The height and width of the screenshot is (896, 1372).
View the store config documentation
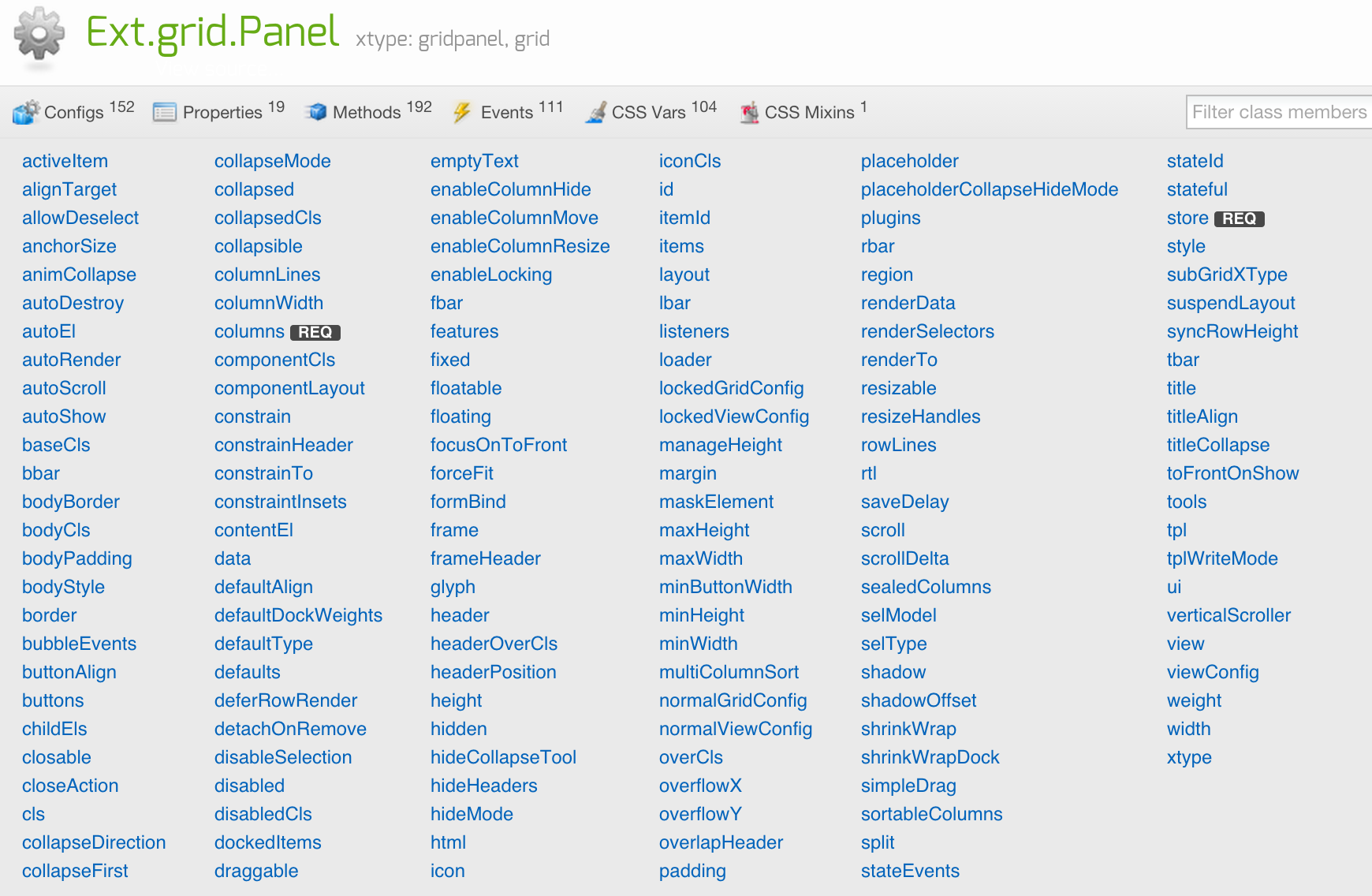(x=1187, y=218)
